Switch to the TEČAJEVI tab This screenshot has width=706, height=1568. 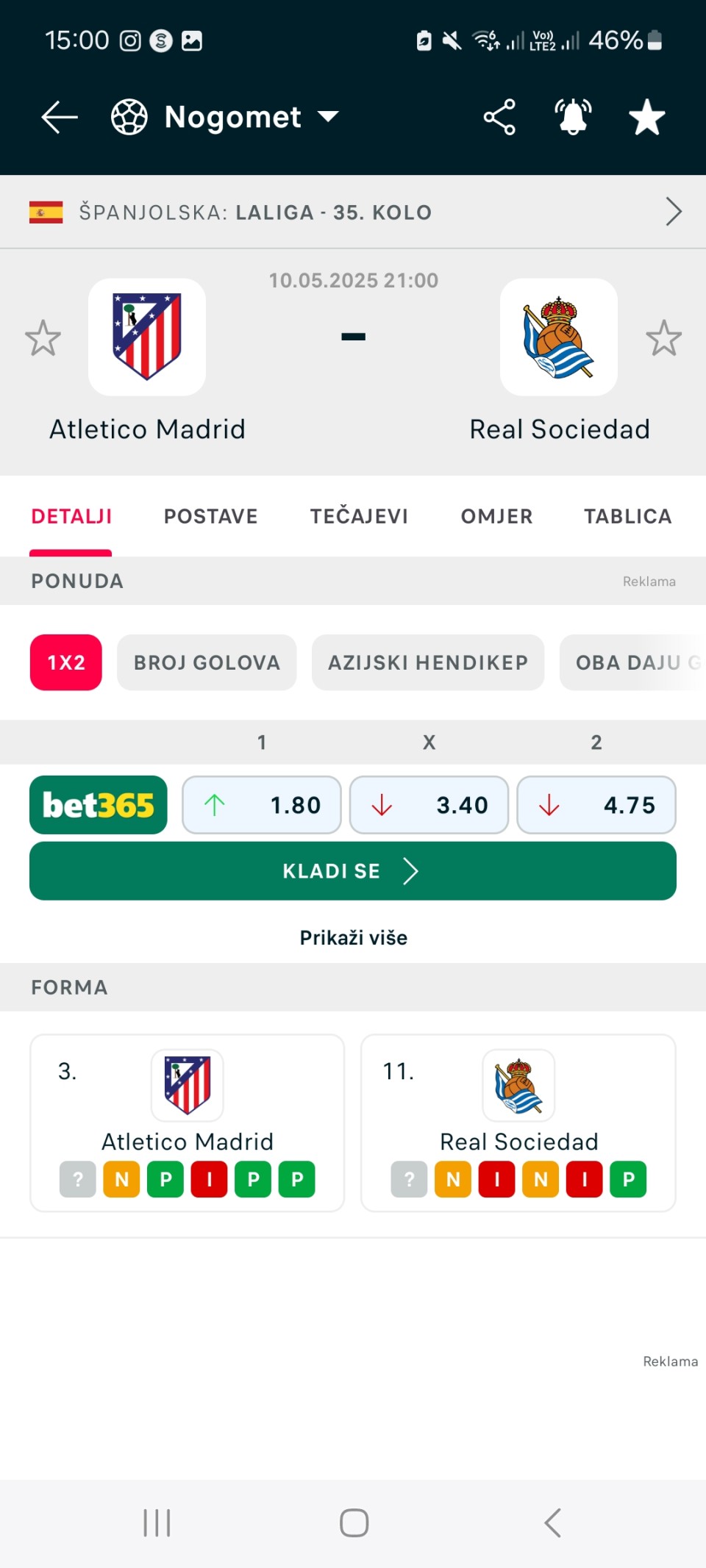pos(359,516)
